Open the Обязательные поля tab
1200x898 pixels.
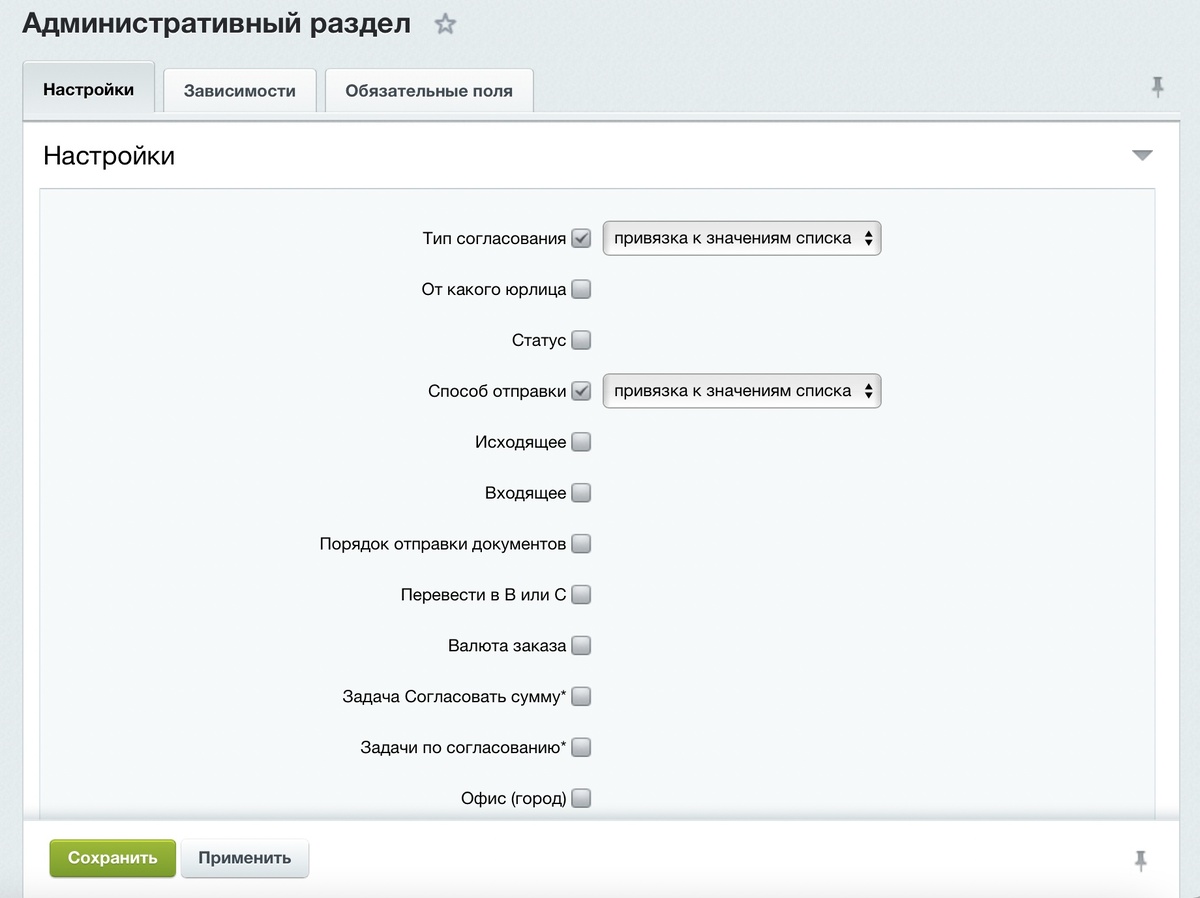429,91
